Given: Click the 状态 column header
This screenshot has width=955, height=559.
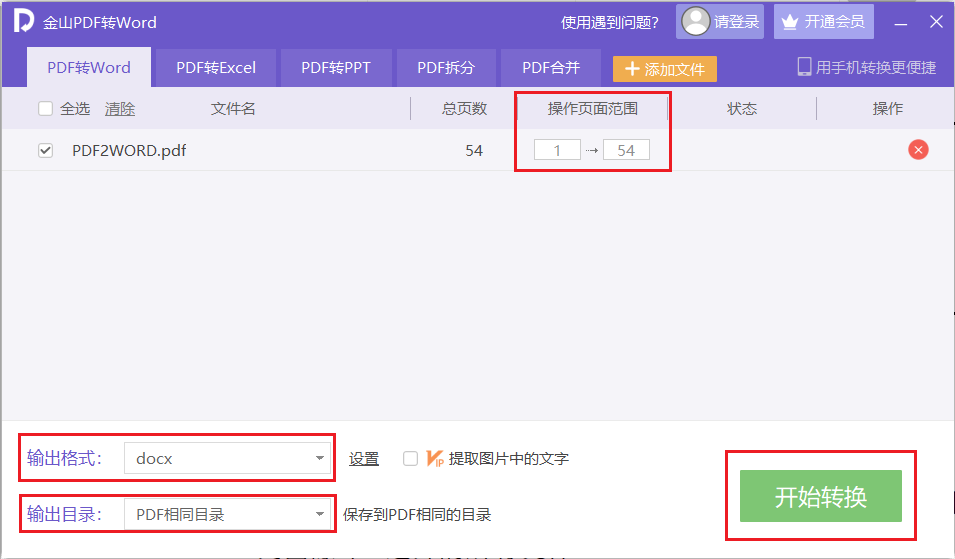Looking at the screenshot, I should coord(742,108).
